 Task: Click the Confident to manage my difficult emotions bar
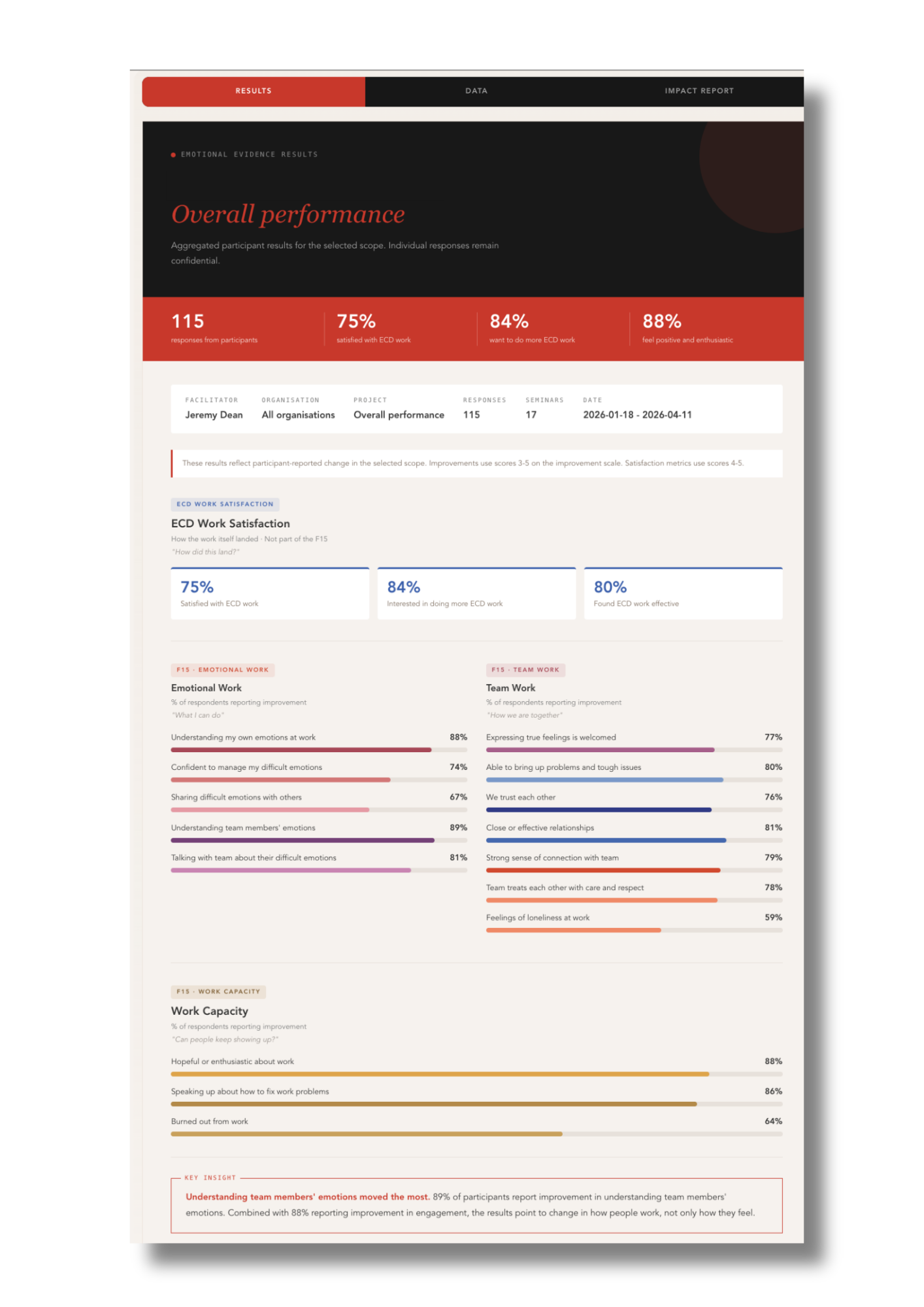[x=319, y=780]
